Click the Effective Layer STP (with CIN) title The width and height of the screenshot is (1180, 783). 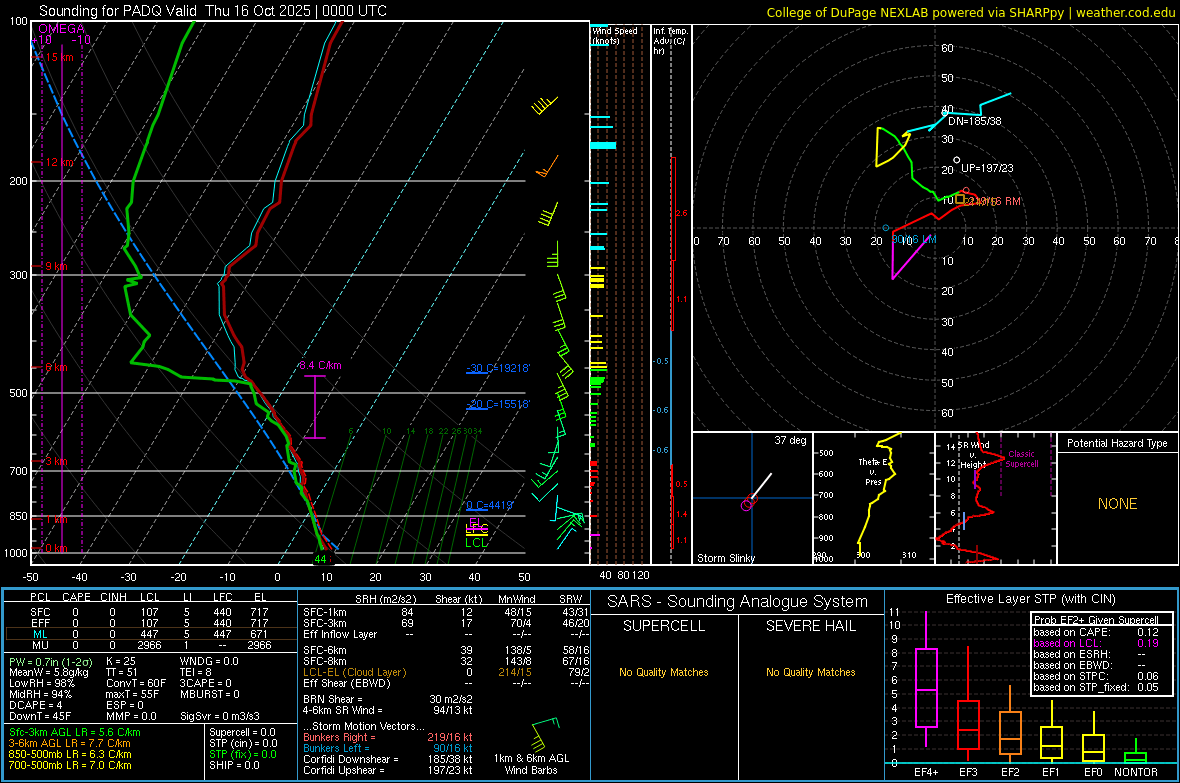(1030, 599)
